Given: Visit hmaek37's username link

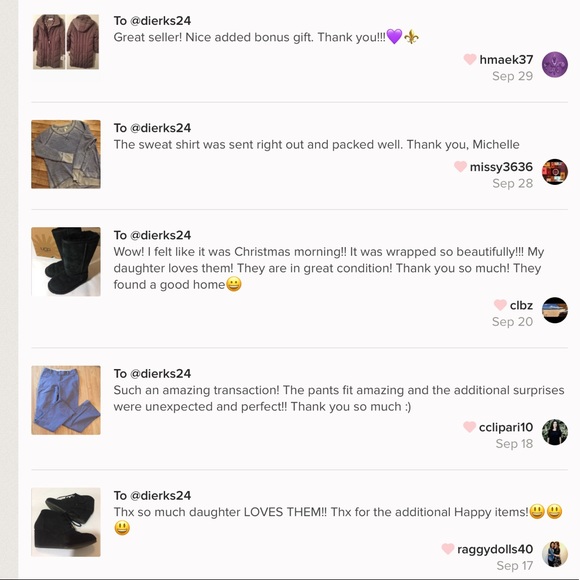Looking at the screenshot, I should coord(506,60).
